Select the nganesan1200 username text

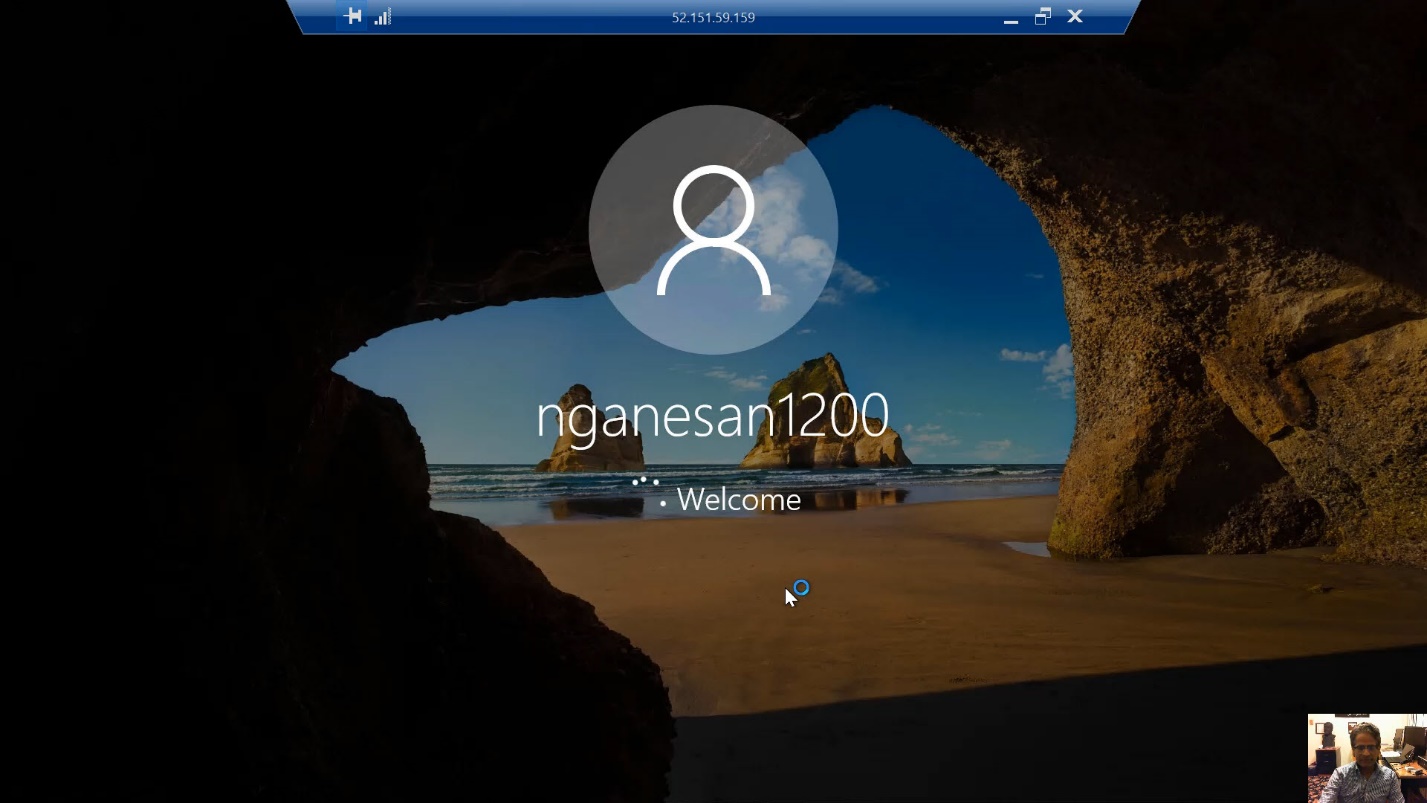712,415
